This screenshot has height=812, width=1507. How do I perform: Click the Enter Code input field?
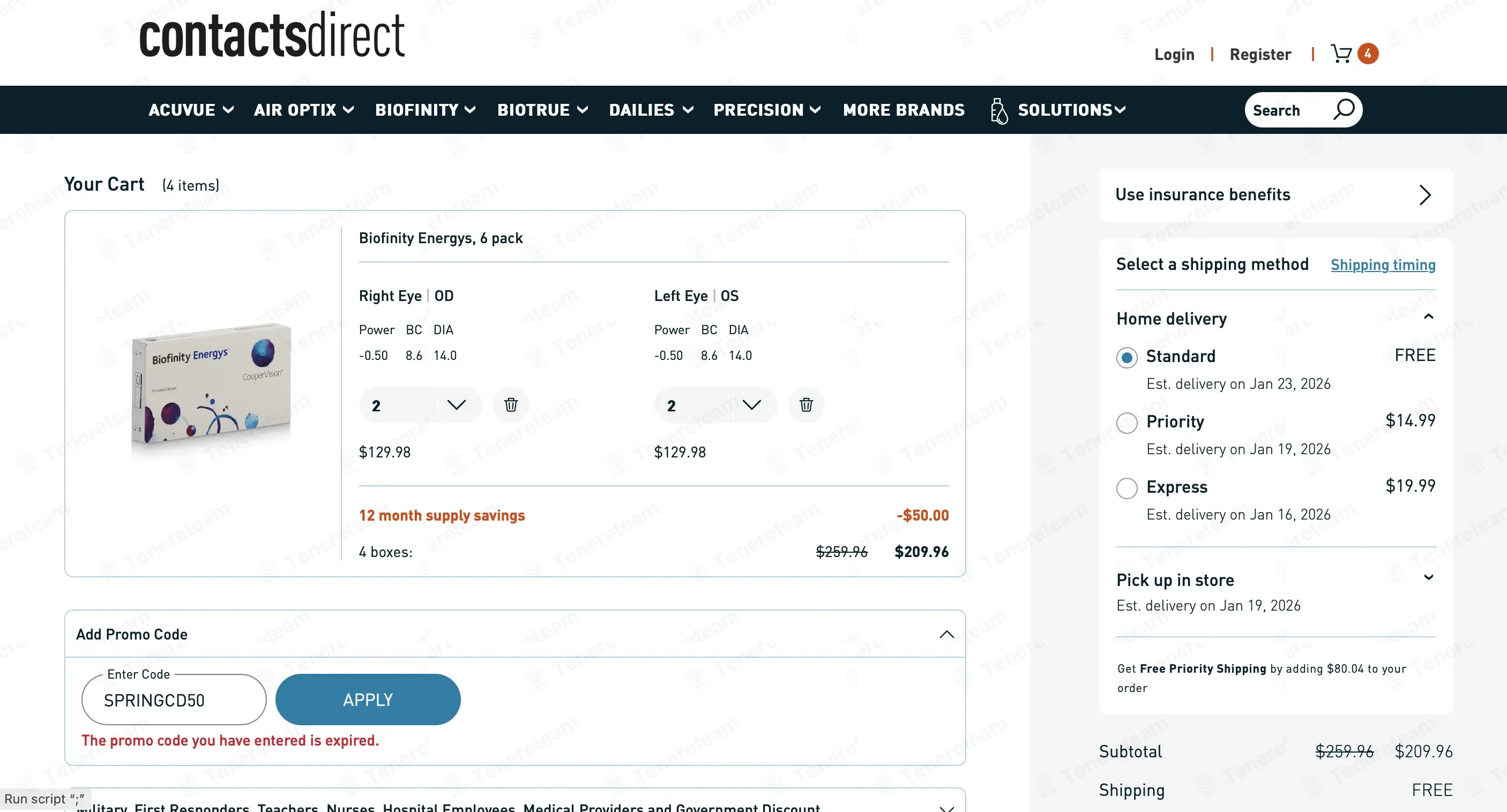174,701
